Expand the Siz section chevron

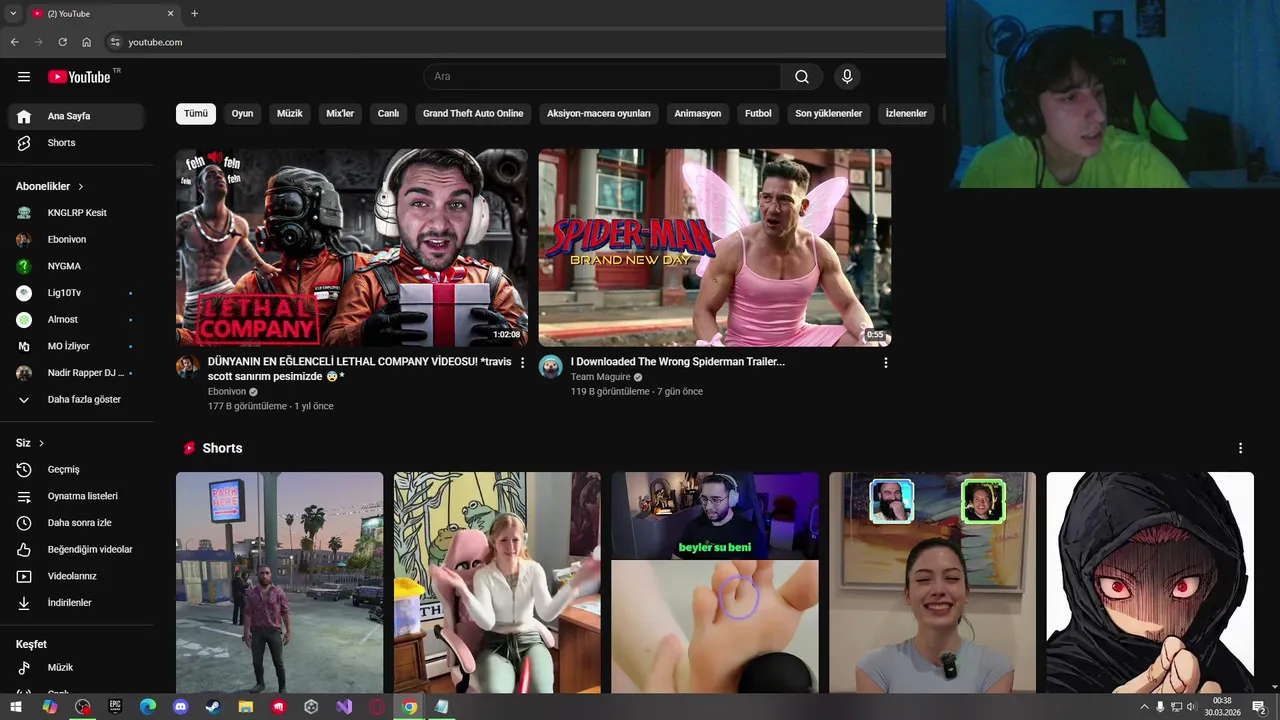(41, 443)
